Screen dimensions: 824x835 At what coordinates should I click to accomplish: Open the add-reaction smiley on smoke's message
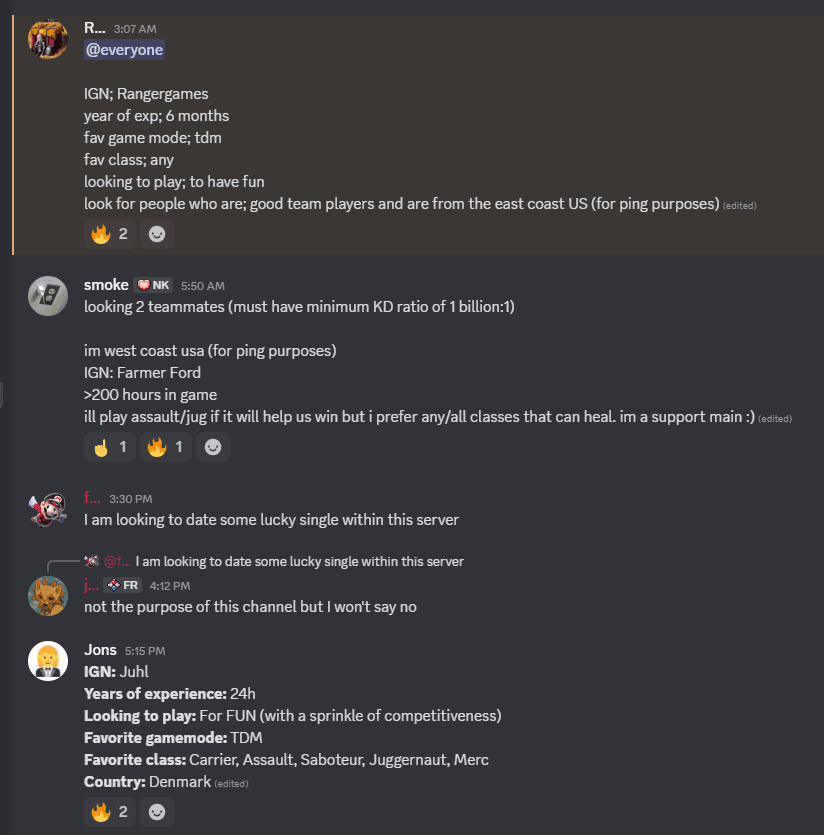point(212,447)
